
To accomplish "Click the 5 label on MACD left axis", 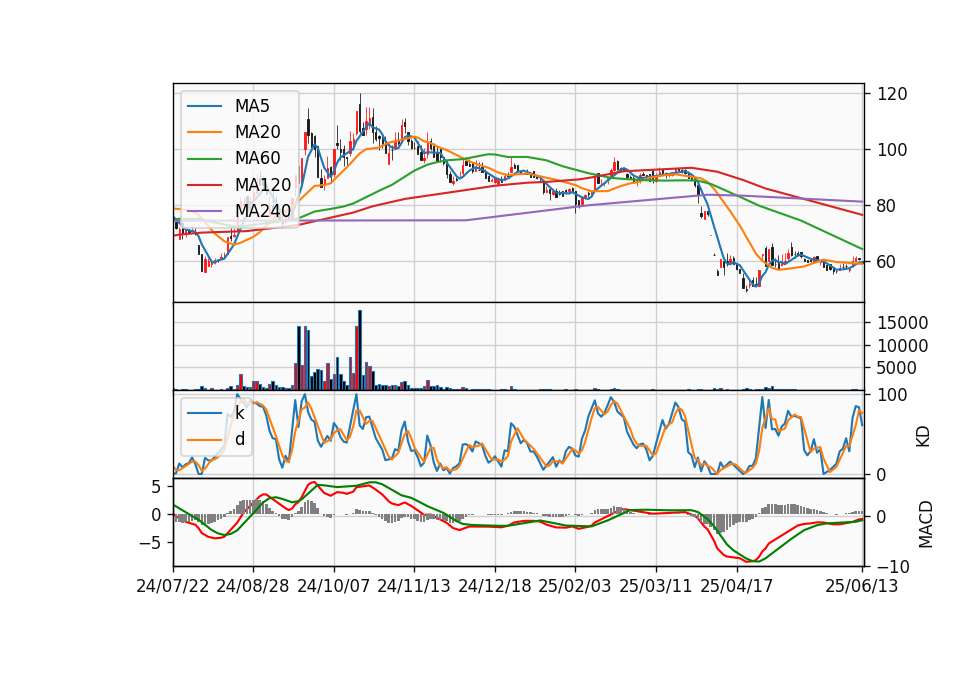I will [x=156, y=487].
